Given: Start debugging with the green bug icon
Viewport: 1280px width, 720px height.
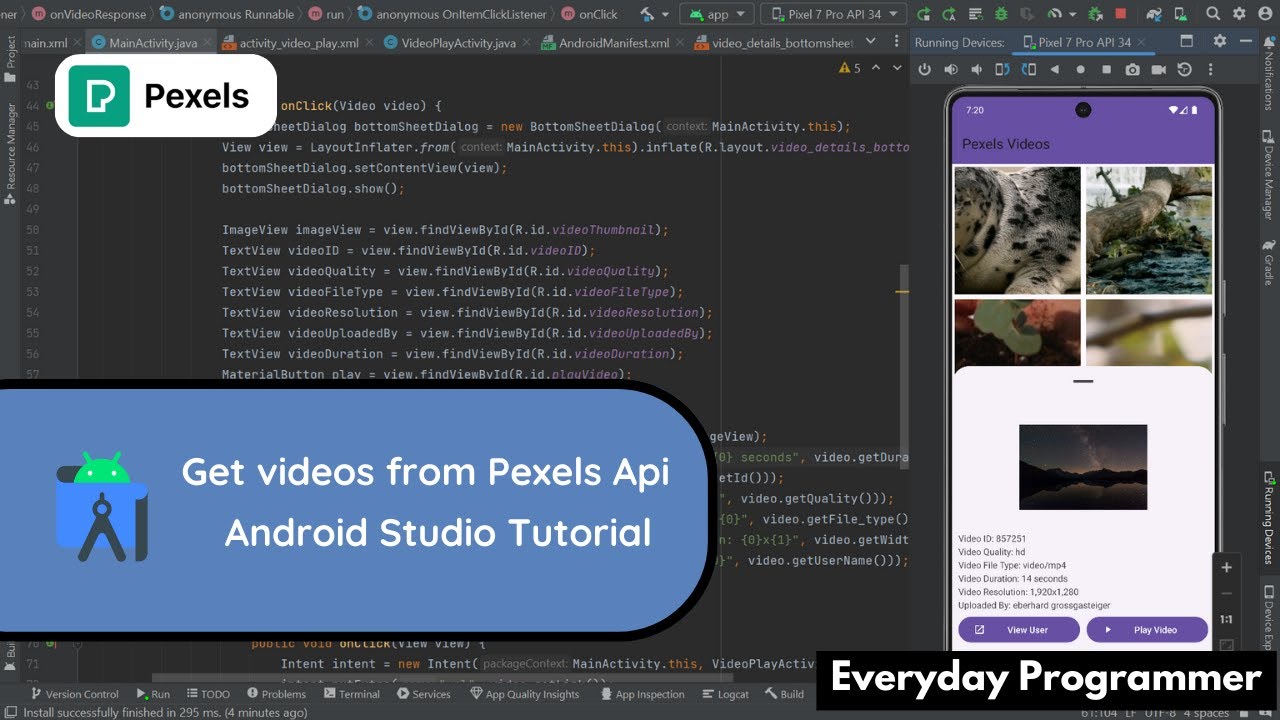Looking at the screenshot, I should [1001, 14].
